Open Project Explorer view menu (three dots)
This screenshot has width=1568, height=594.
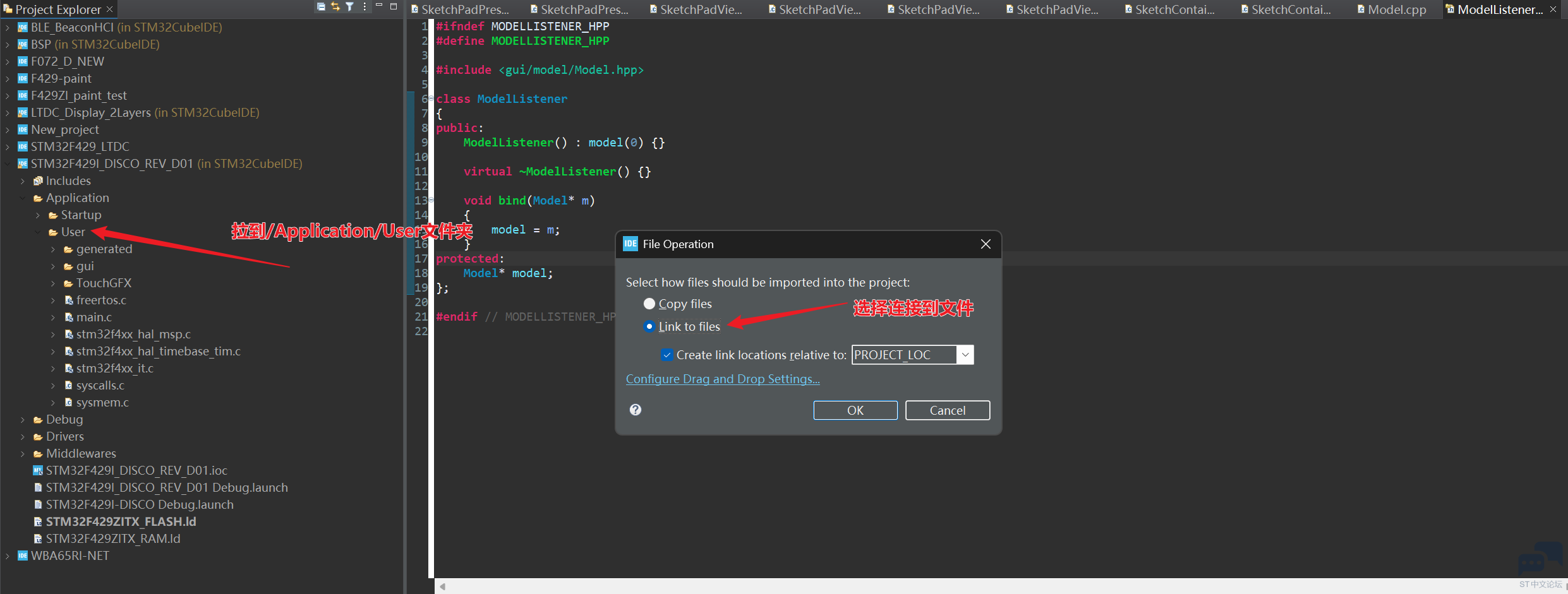365,7
